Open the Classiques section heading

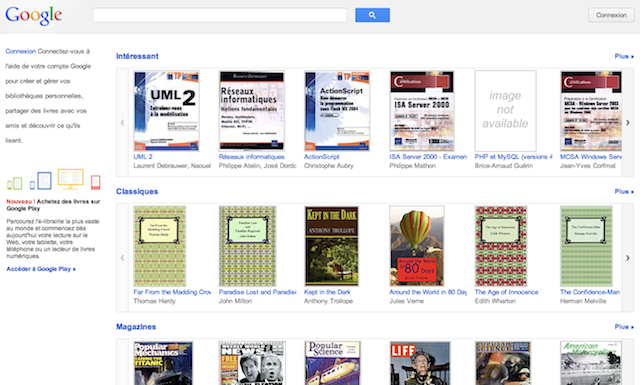137,191
